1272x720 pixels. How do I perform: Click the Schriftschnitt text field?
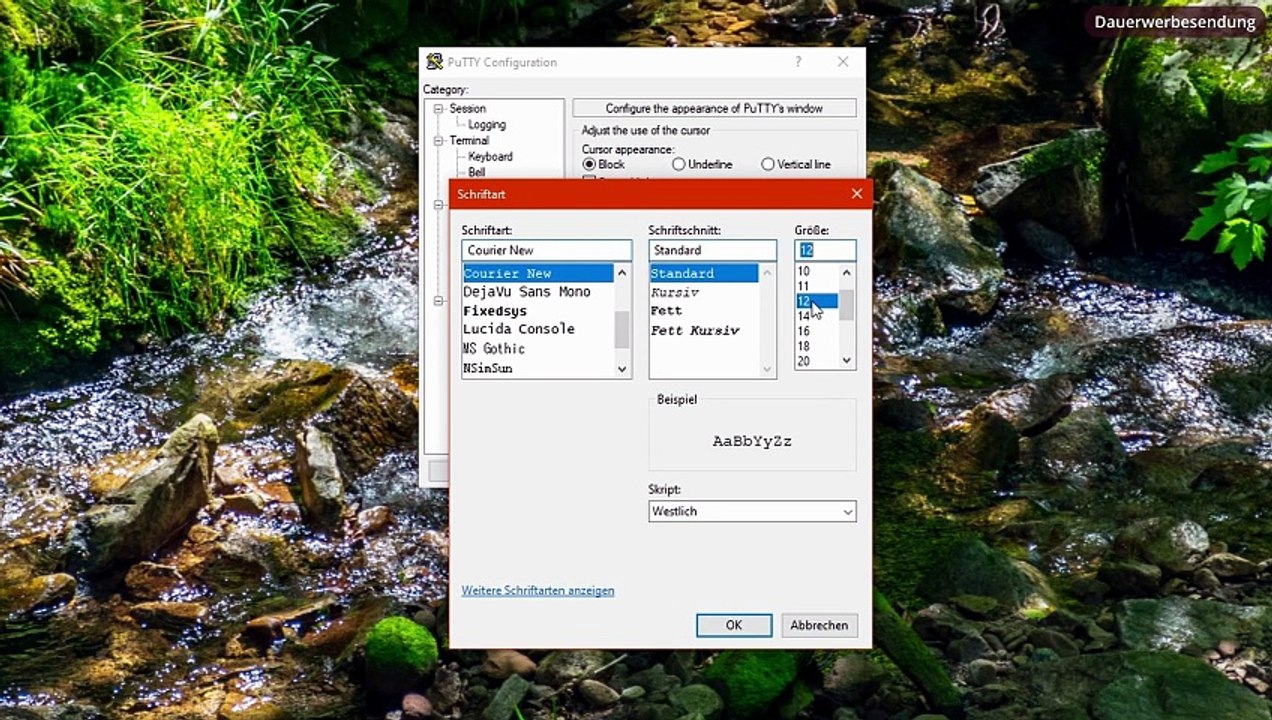(713, 250)
